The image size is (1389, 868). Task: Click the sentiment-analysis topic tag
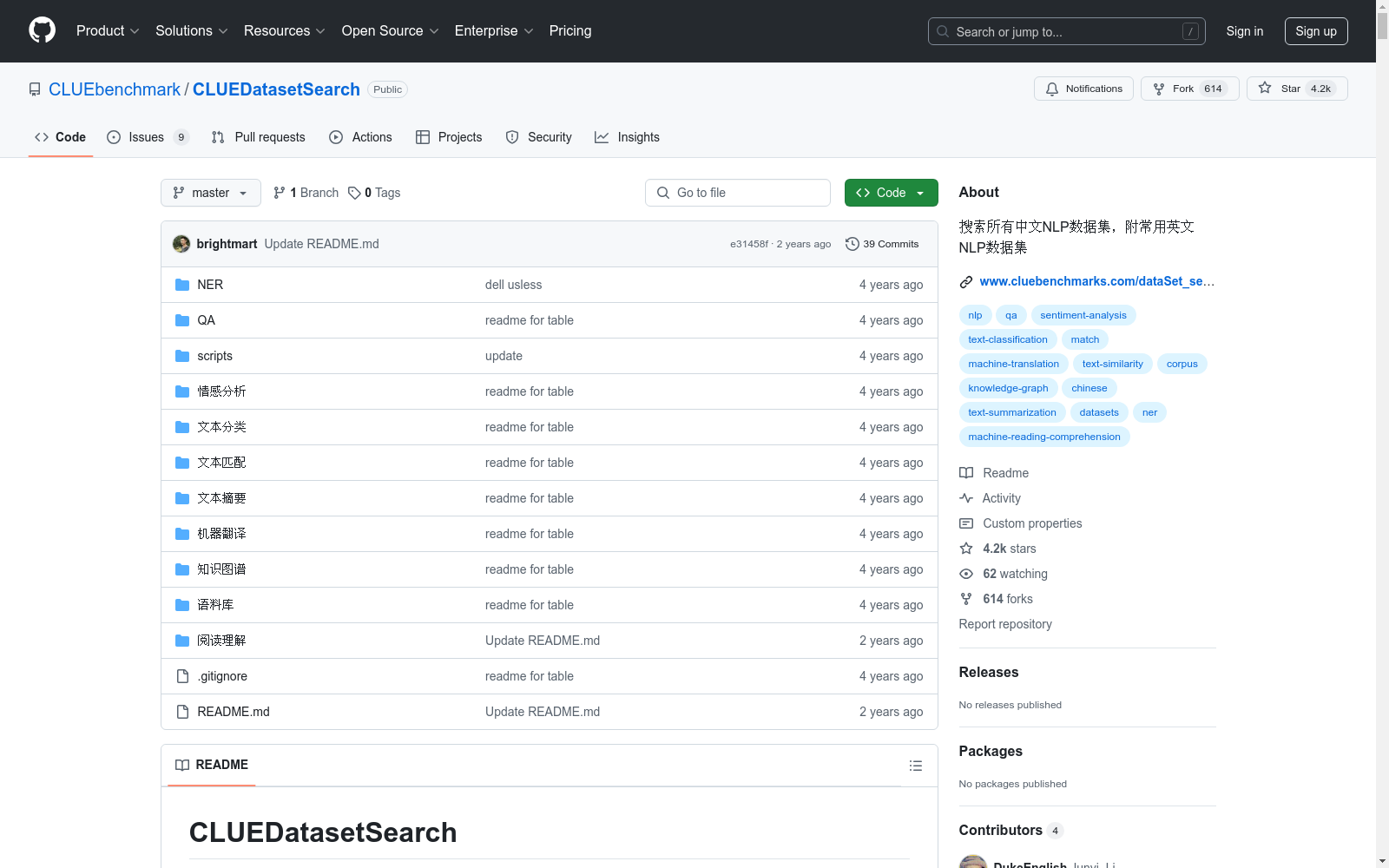tap(1083, 315)
